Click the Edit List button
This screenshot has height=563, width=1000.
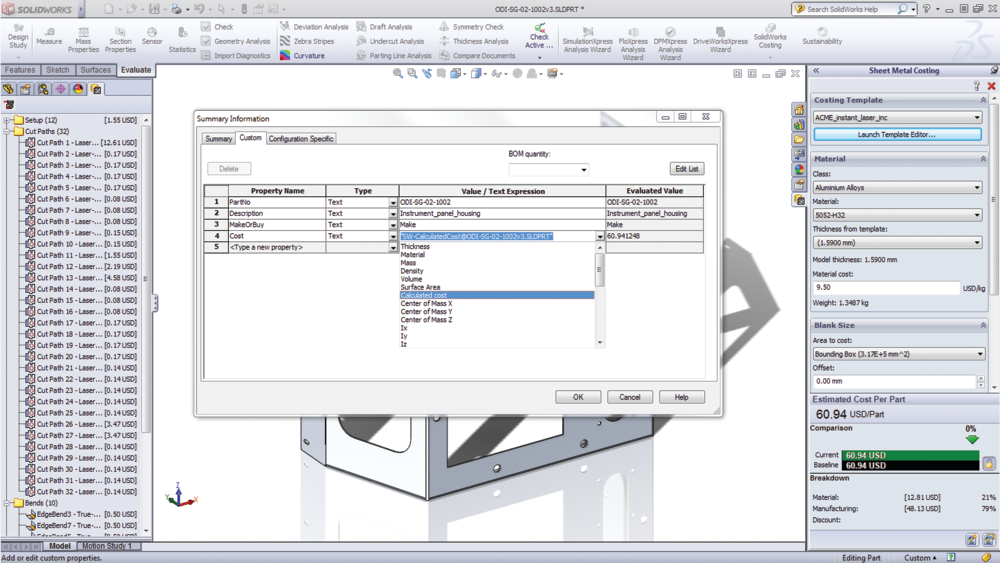687,169
